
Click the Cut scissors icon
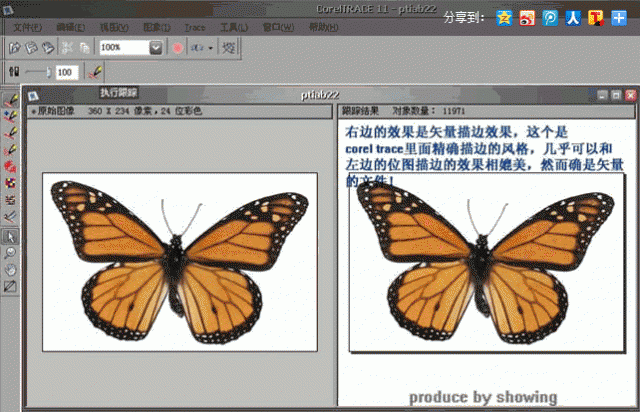68,47
